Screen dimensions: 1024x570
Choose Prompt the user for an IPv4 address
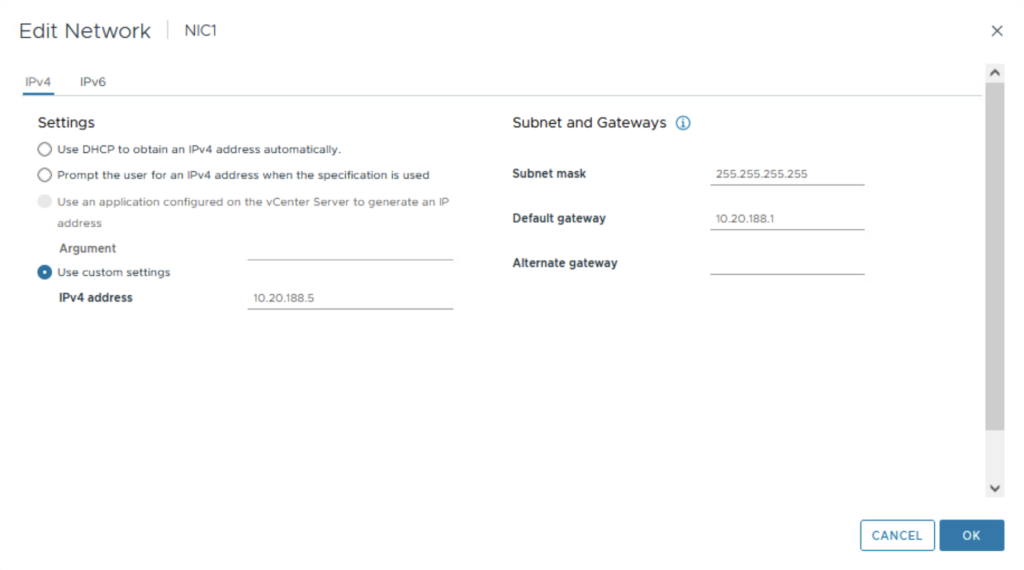44,175
